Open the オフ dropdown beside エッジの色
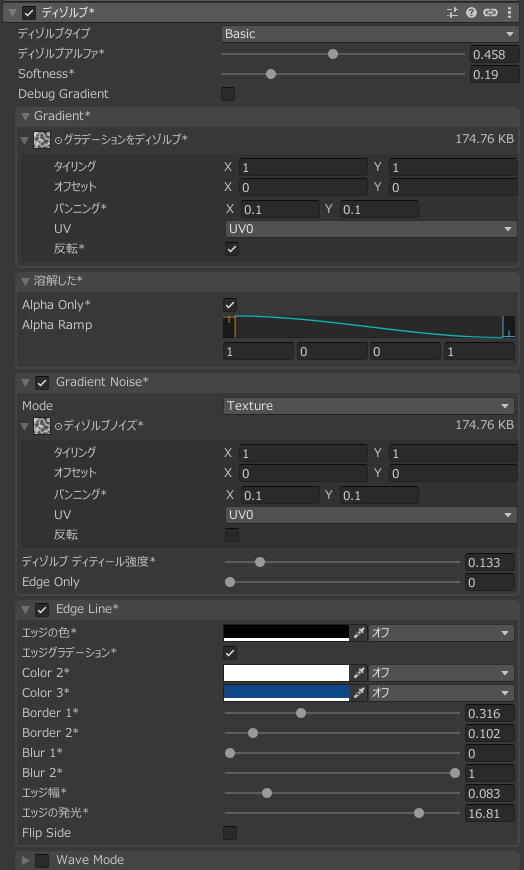524x870 pixels. point(441,633)
